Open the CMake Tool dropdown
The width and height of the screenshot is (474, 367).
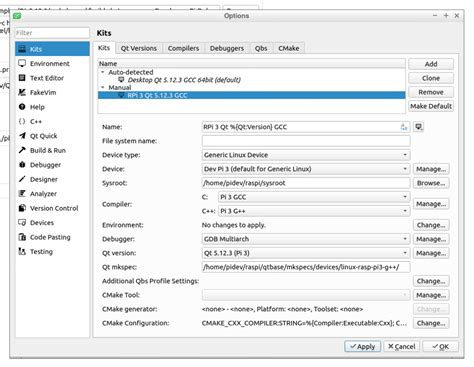point(306,295)
